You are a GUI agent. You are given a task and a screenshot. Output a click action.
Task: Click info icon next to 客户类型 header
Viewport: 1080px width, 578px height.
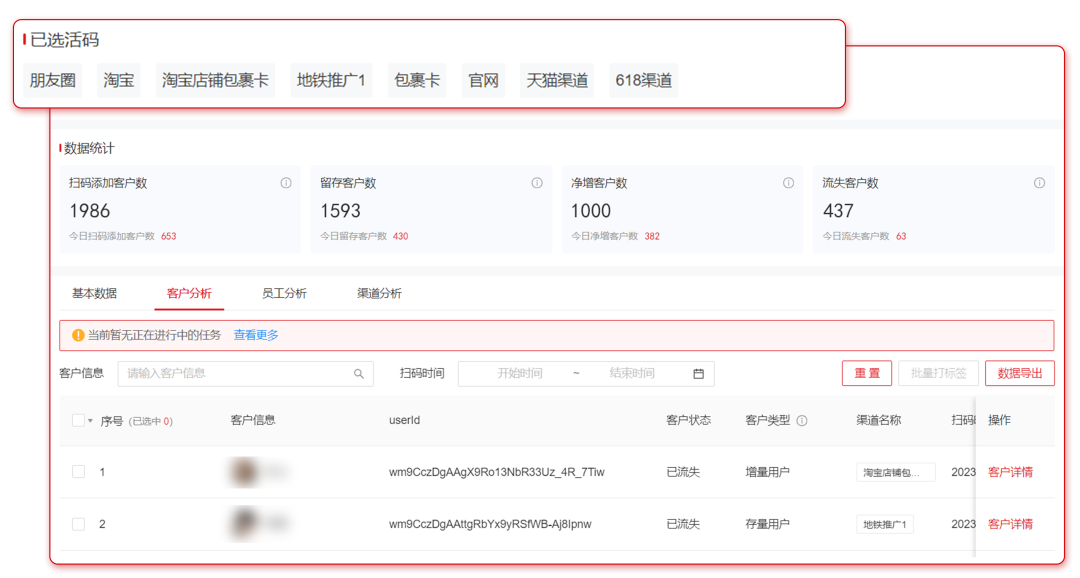point(802,421)
